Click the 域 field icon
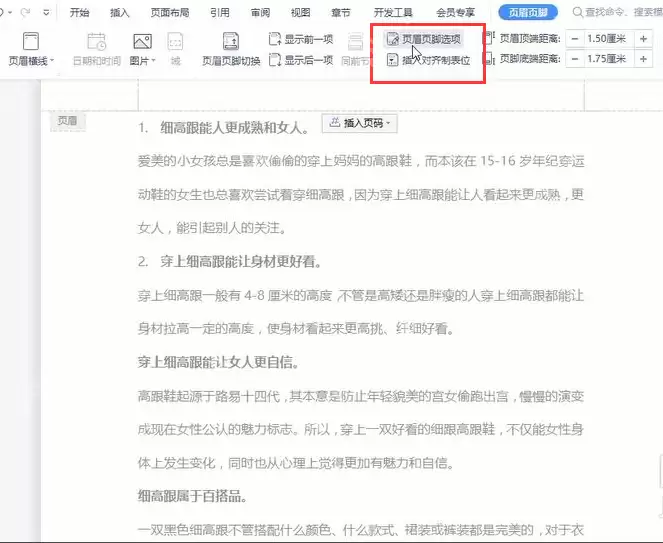Screen dimensions: 663x543 175,41
